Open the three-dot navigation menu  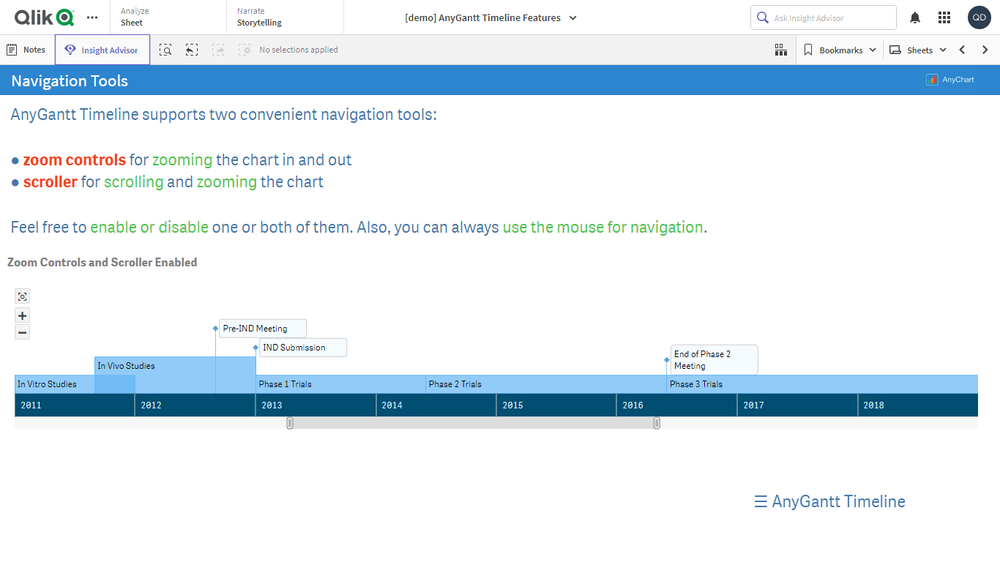92,17
